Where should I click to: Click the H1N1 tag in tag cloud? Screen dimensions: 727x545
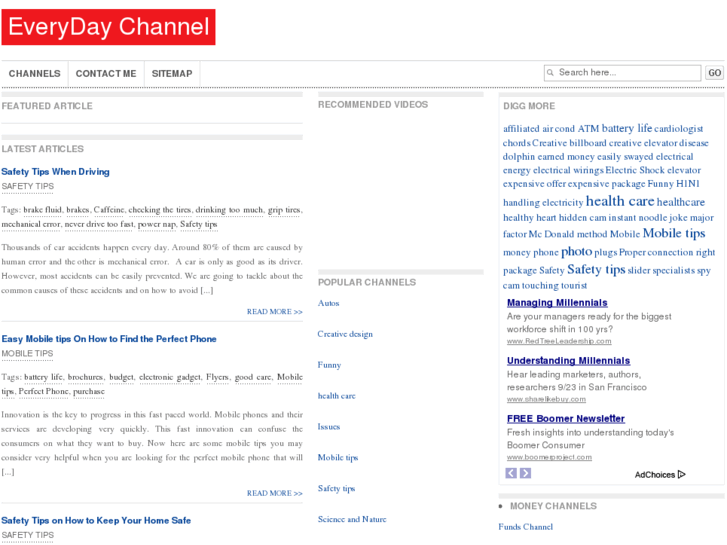pyautogui.click(x=688, y=184)
